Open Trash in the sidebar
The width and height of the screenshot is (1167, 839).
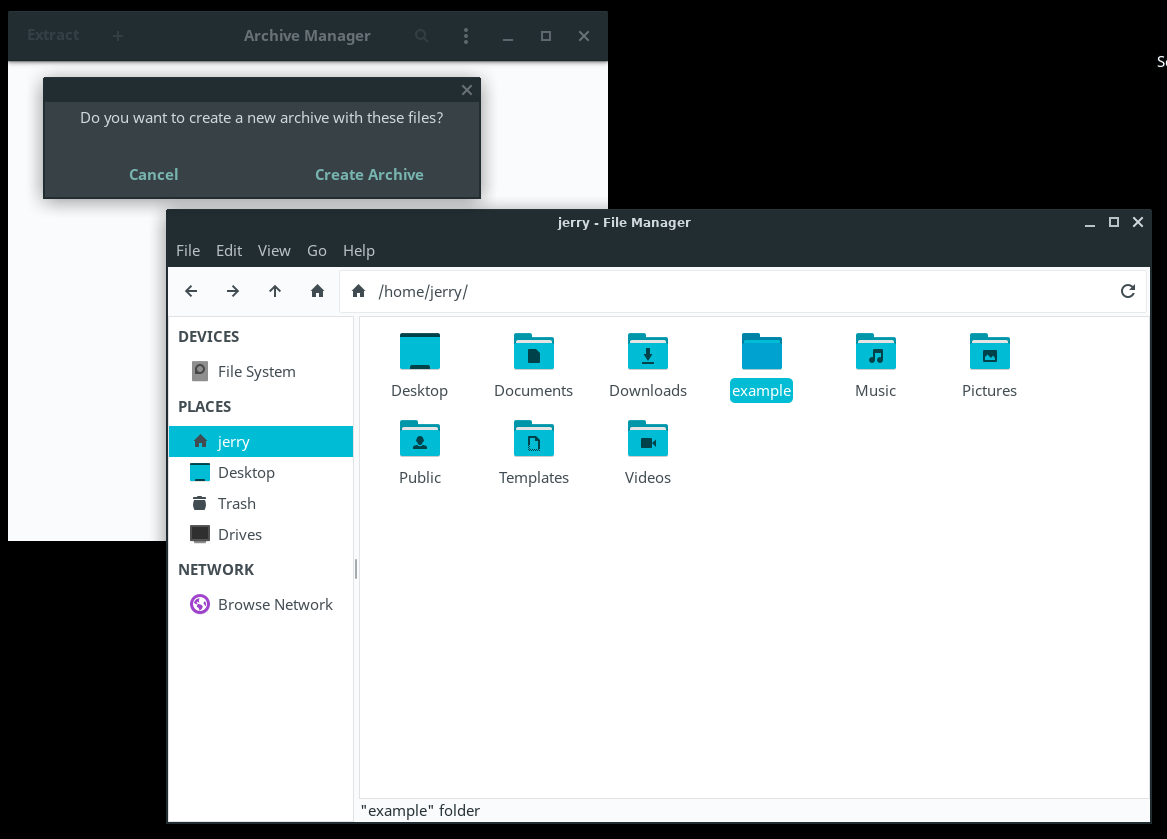pyautogui.click(x=237, y=504)
